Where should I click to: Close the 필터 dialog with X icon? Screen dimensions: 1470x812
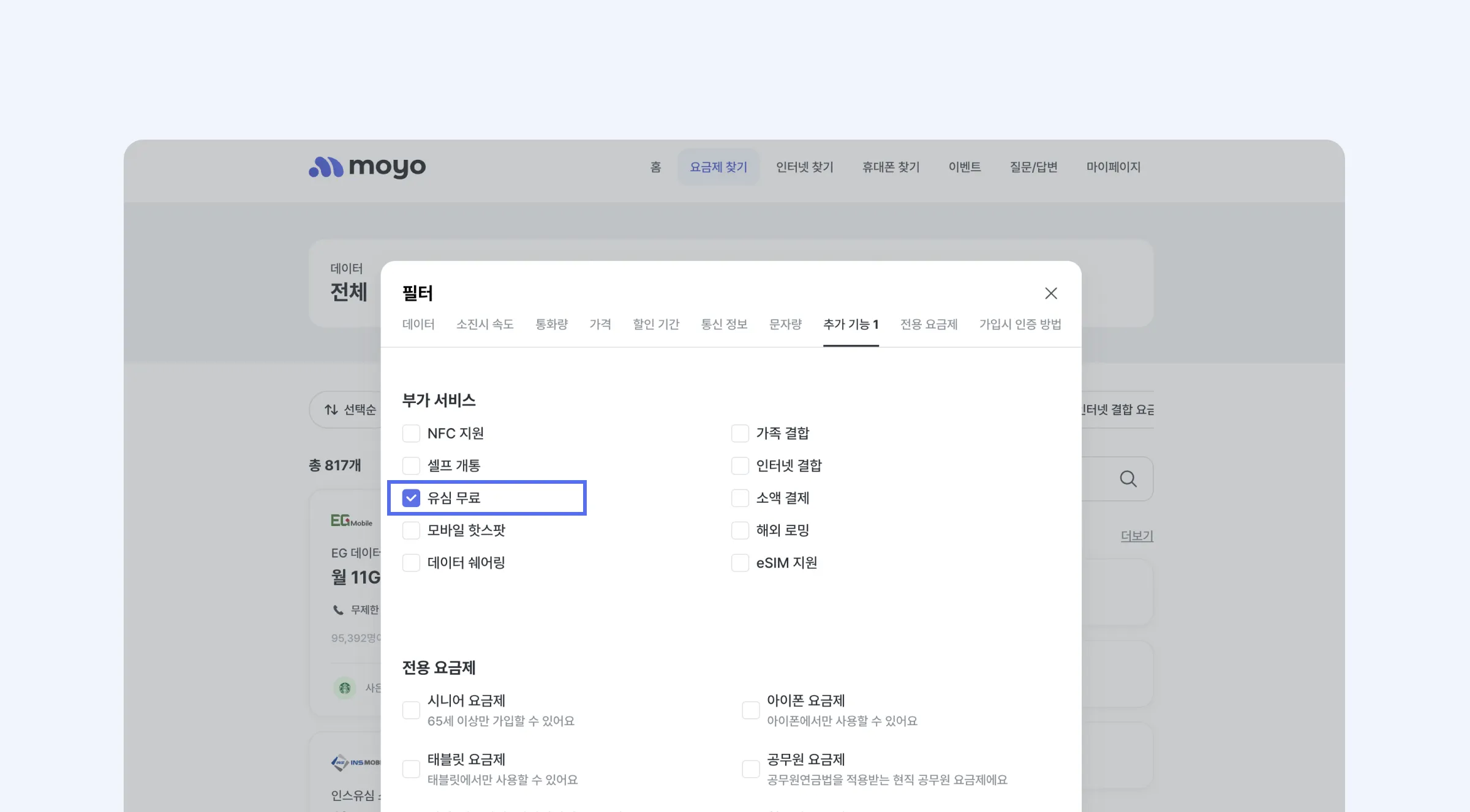click(x=1050, y=293)
